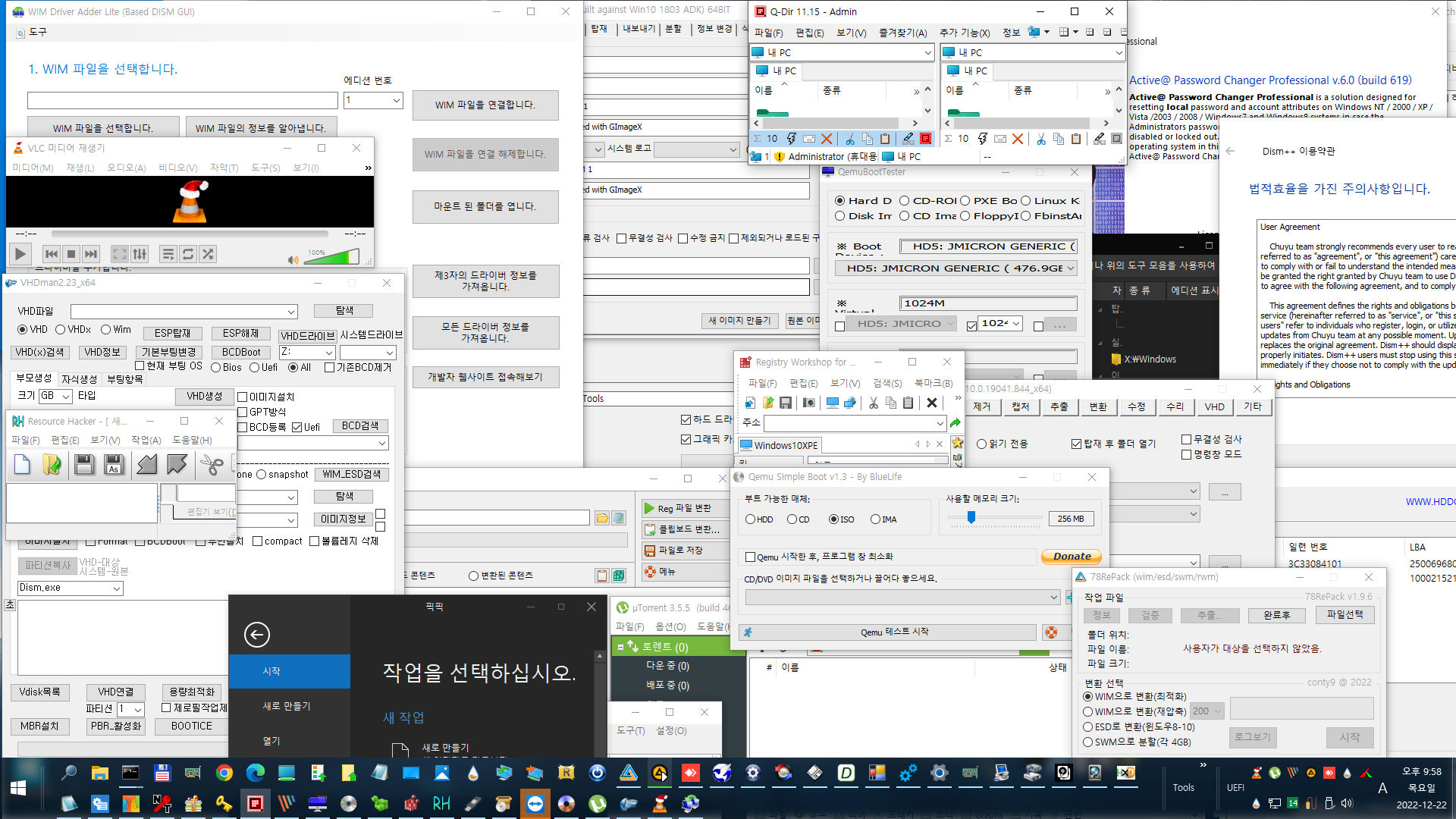Viewport: 1456px width, 819px height.
Task: Click Resource Hacker save icon
Action: coord(84,464)
